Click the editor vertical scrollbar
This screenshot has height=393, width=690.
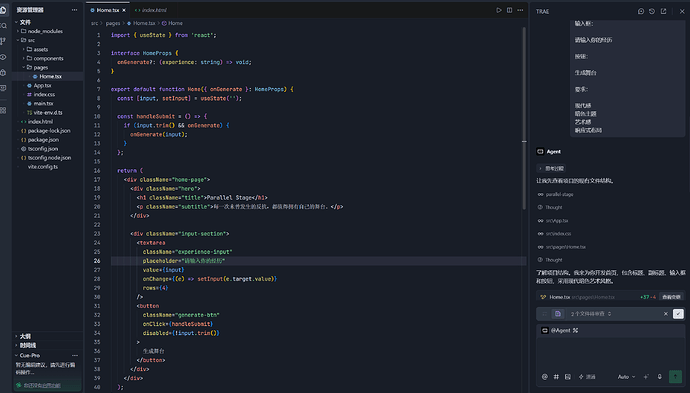click(x=524, y=119)
